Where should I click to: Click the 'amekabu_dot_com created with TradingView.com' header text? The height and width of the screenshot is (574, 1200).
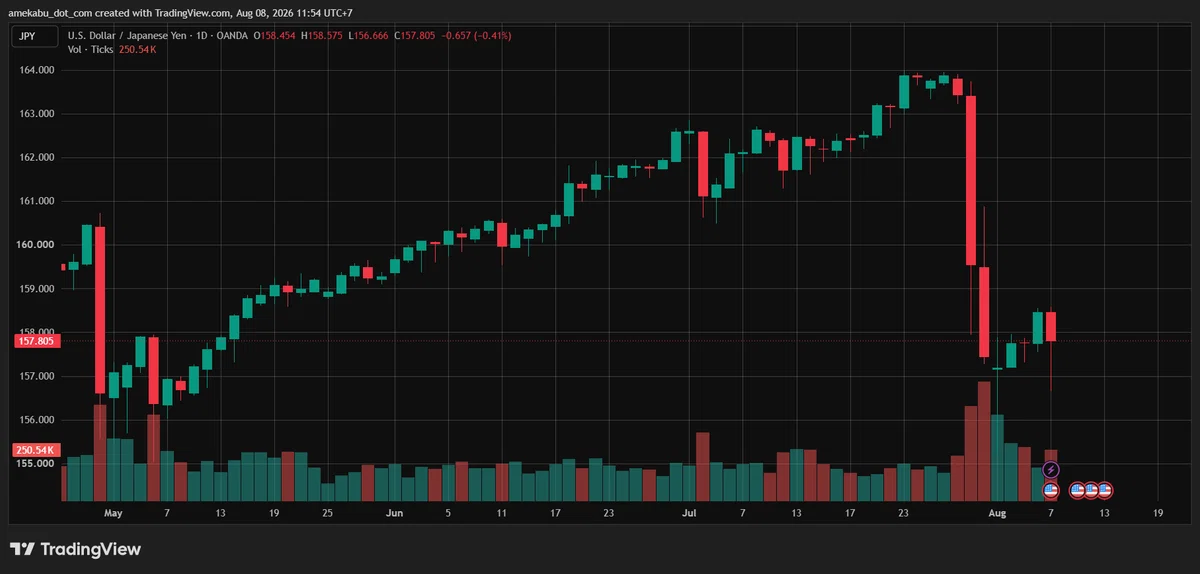(118, 11)
